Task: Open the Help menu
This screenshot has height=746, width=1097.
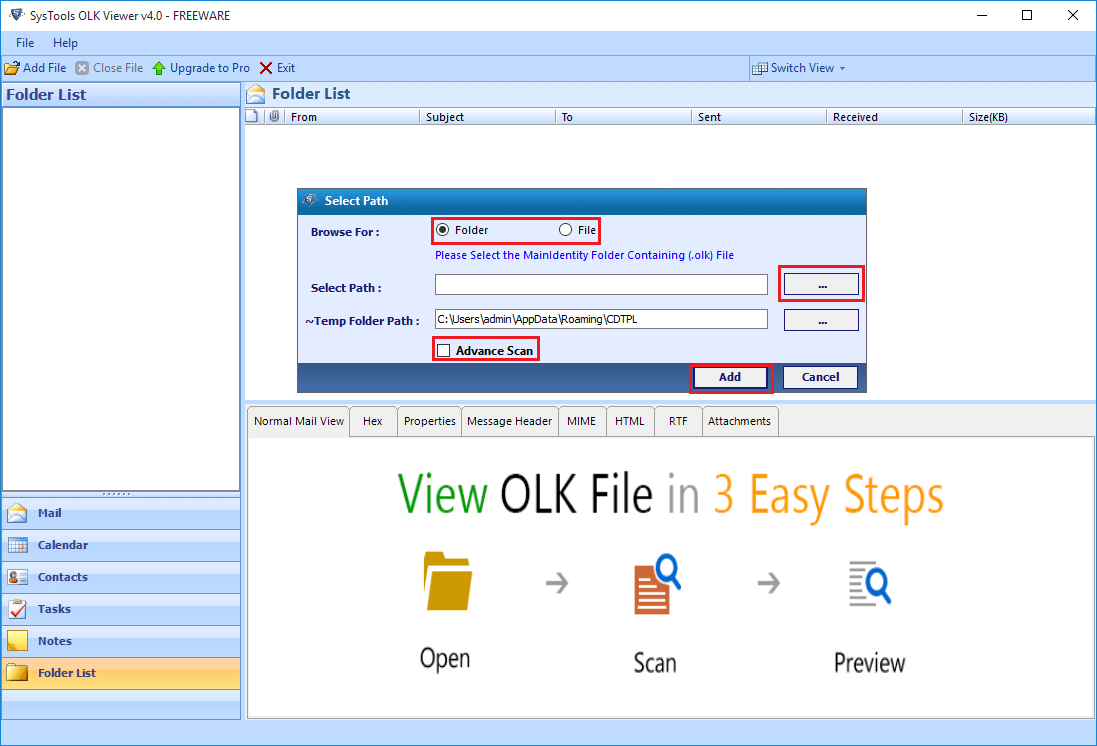Action: (x=65, y=43)
